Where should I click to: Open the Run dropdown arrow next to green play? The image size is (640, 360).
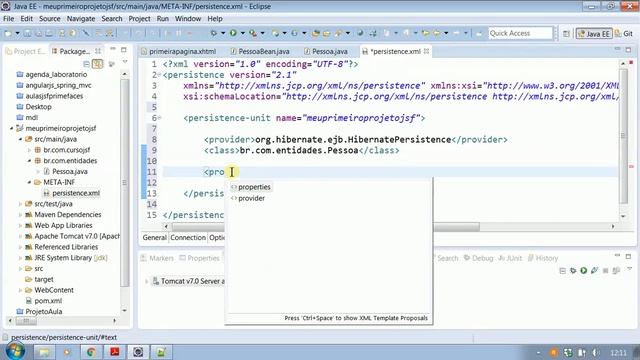[242, 33]
